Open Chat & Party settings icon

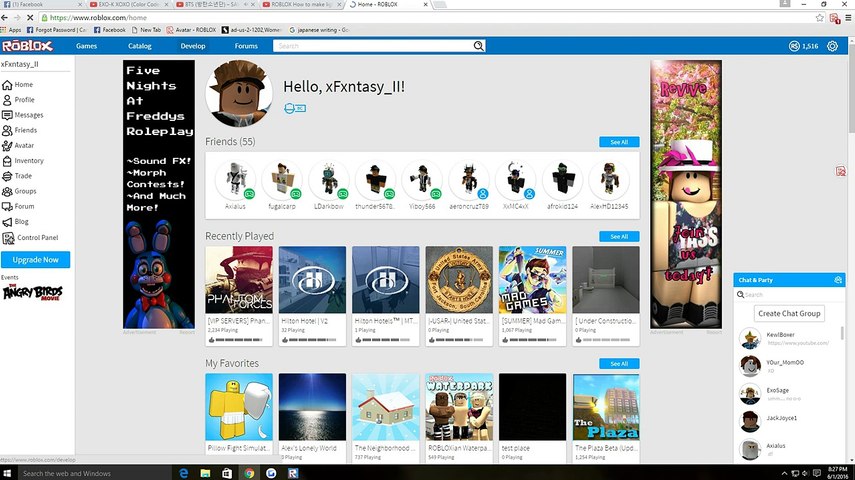(x=838, y=280)
